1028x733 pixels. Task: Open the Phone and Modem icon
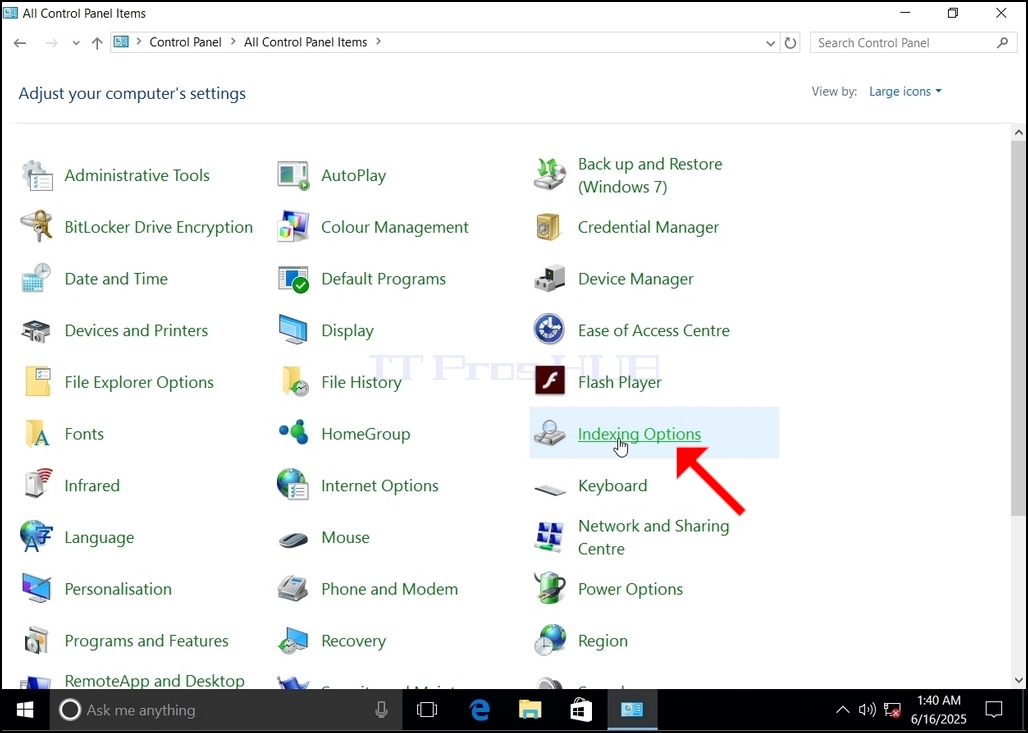pyautogui.click(x=293, y=588)
